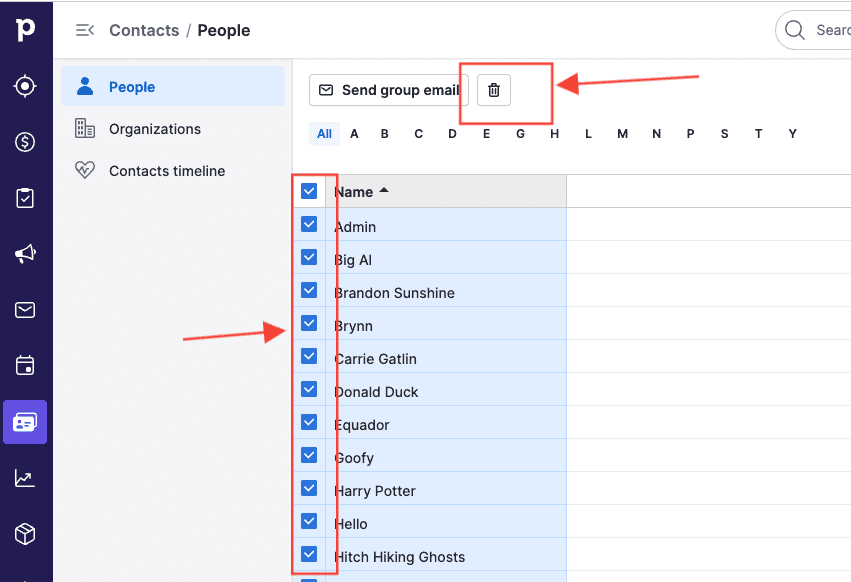
Task: Deselect the Harry Potter row checkbox
Action: [x=309, y=489]
